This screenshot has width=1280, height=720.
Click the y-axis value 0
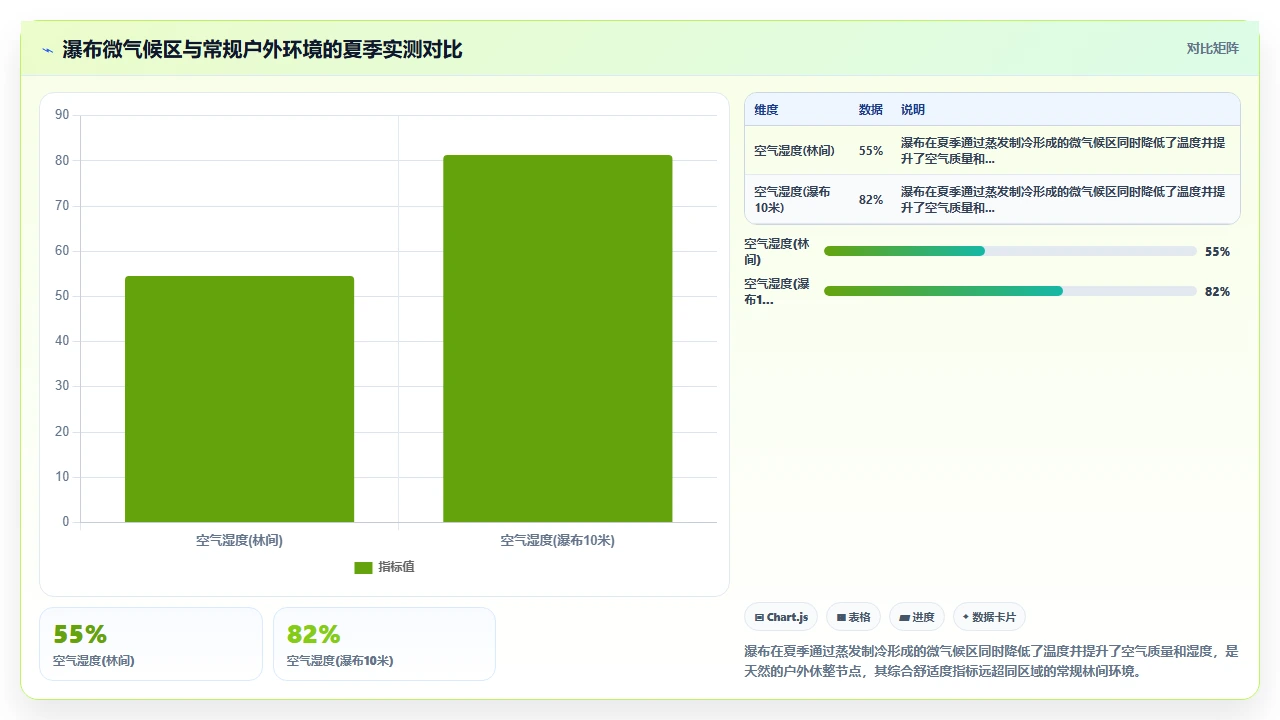pos(66,522)
